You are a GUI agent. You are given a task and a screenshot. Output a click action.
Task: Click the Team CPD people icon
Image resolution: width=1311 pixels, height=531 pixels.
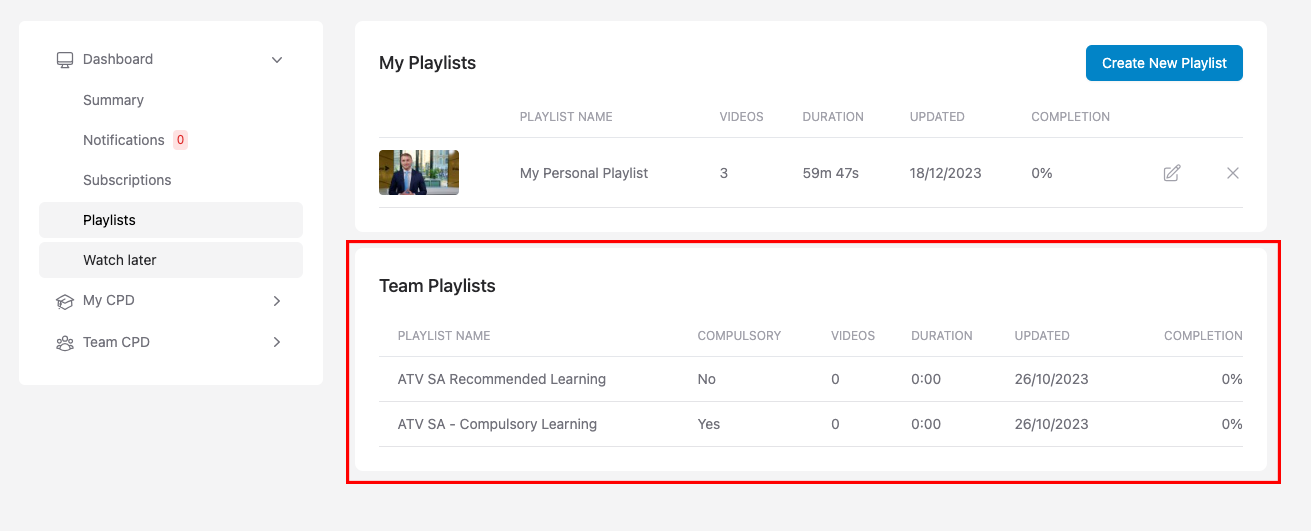tap(65, 343)
